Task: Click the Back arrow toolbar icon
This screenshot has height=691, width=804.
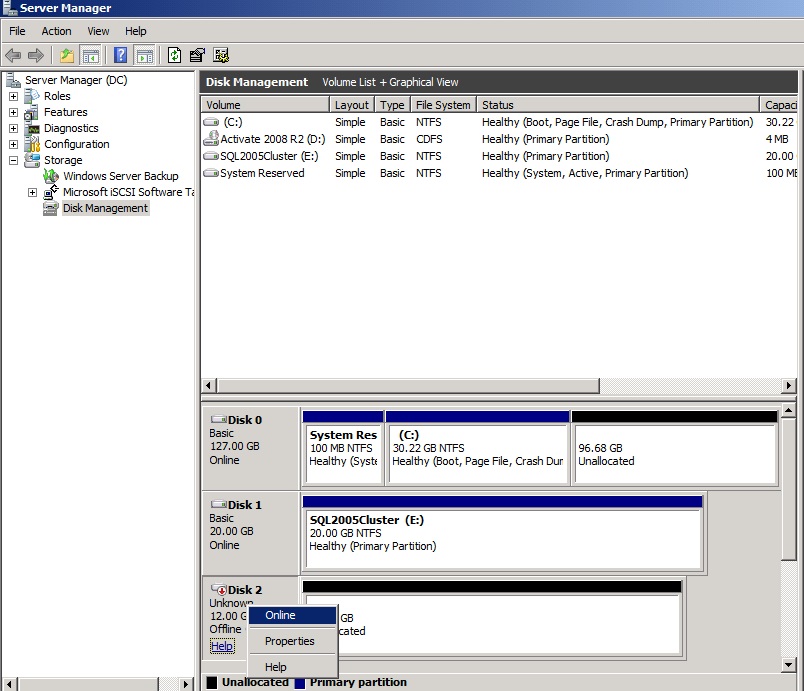Action: click(13, 55)
